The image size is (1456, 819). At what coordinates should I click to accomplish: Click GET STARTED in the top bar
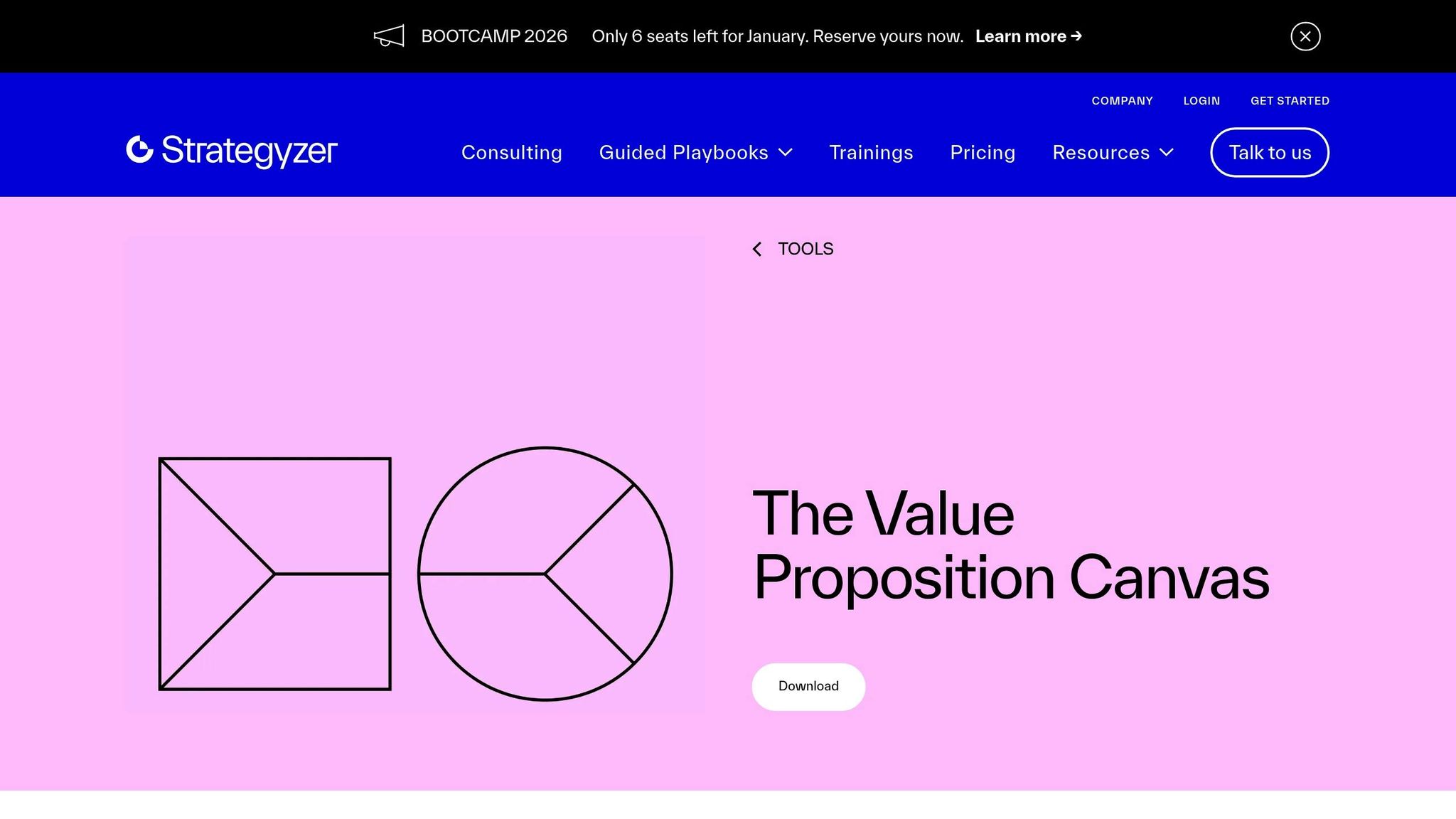[x=1290, y=100]
